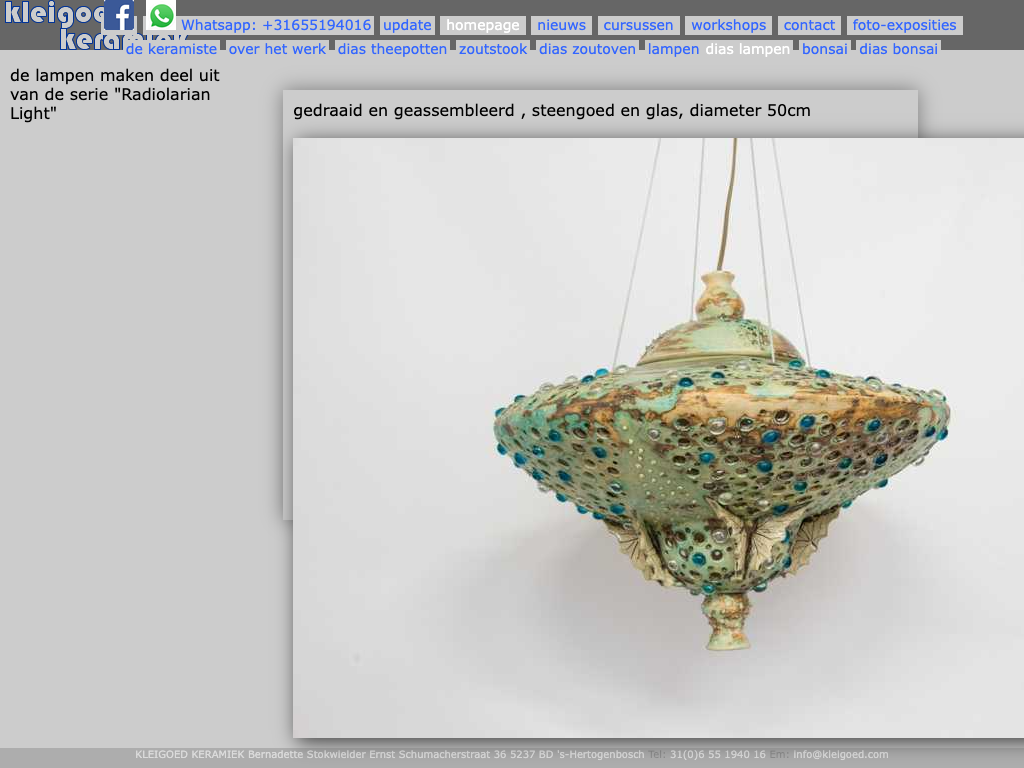Go to the lampen page
1024x768 pixels.
click(673, 49)
